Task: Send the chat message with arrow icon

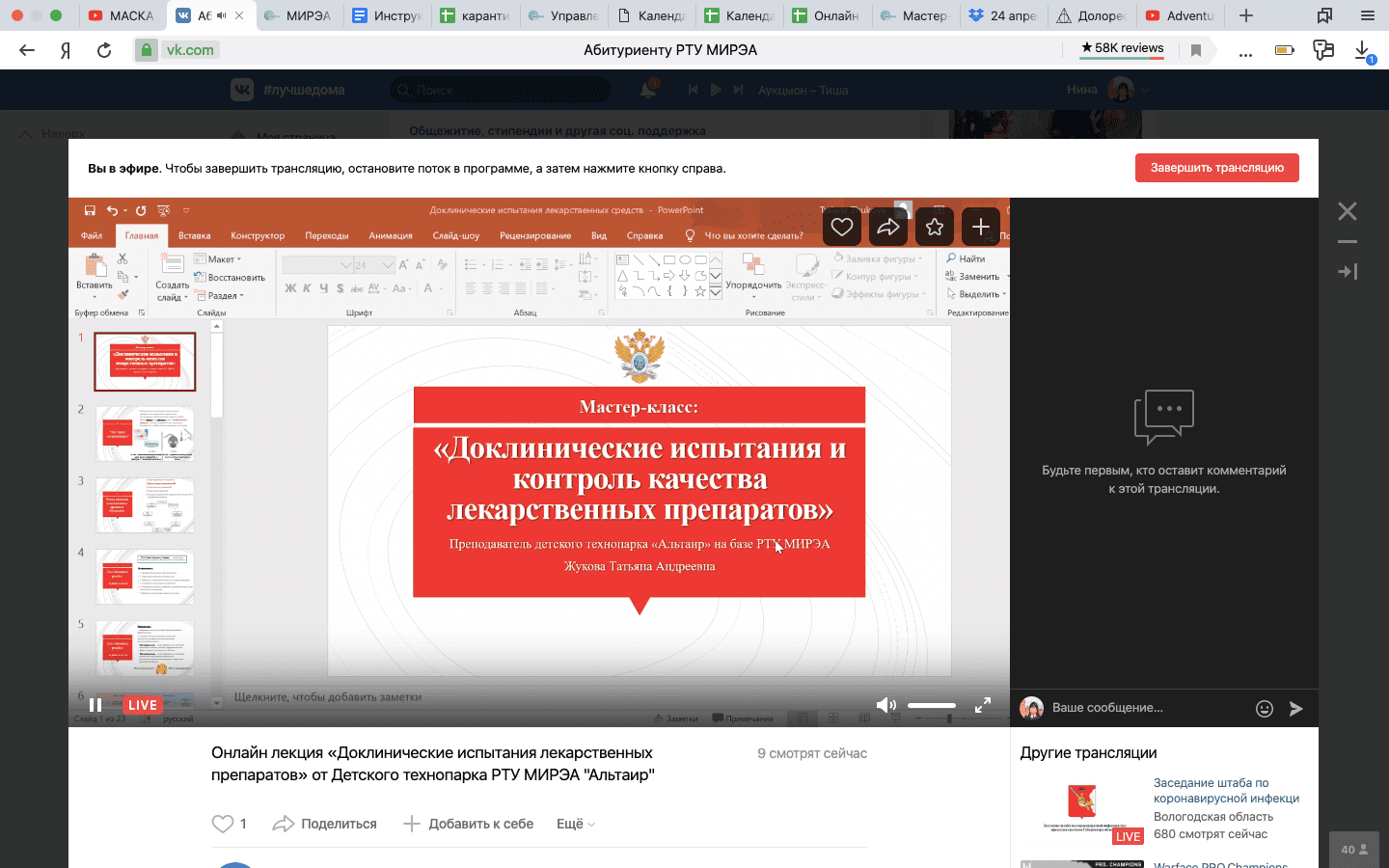Action: 1296,709
